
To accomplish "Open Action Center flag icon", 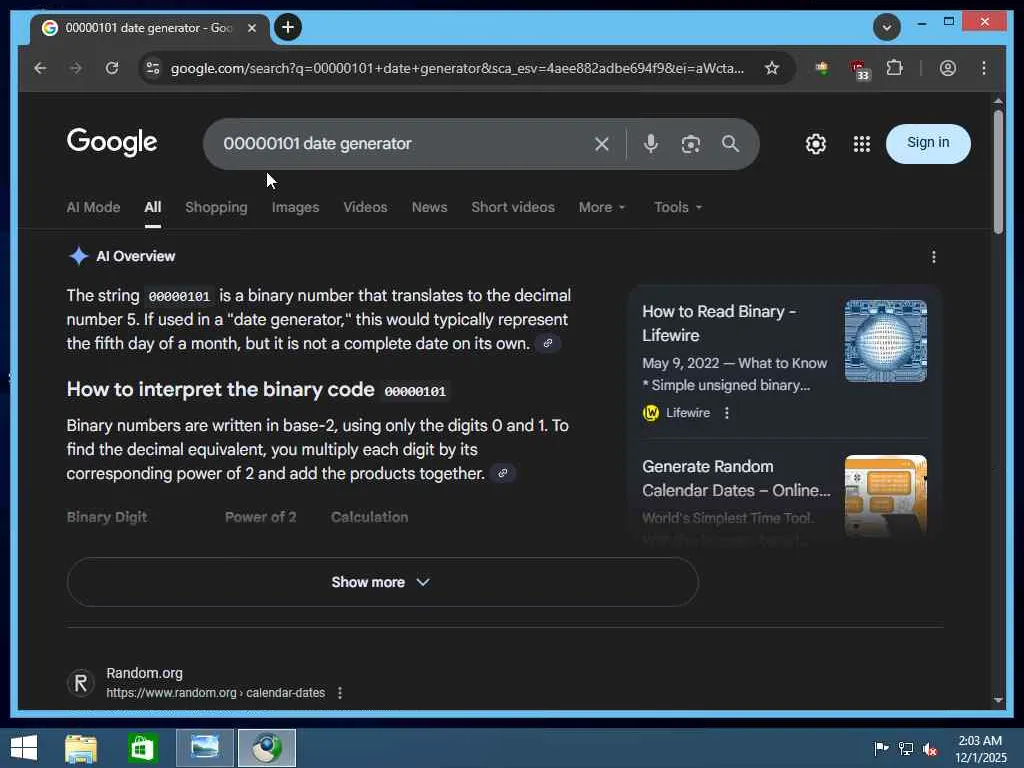I will click(x=881, y=748).
